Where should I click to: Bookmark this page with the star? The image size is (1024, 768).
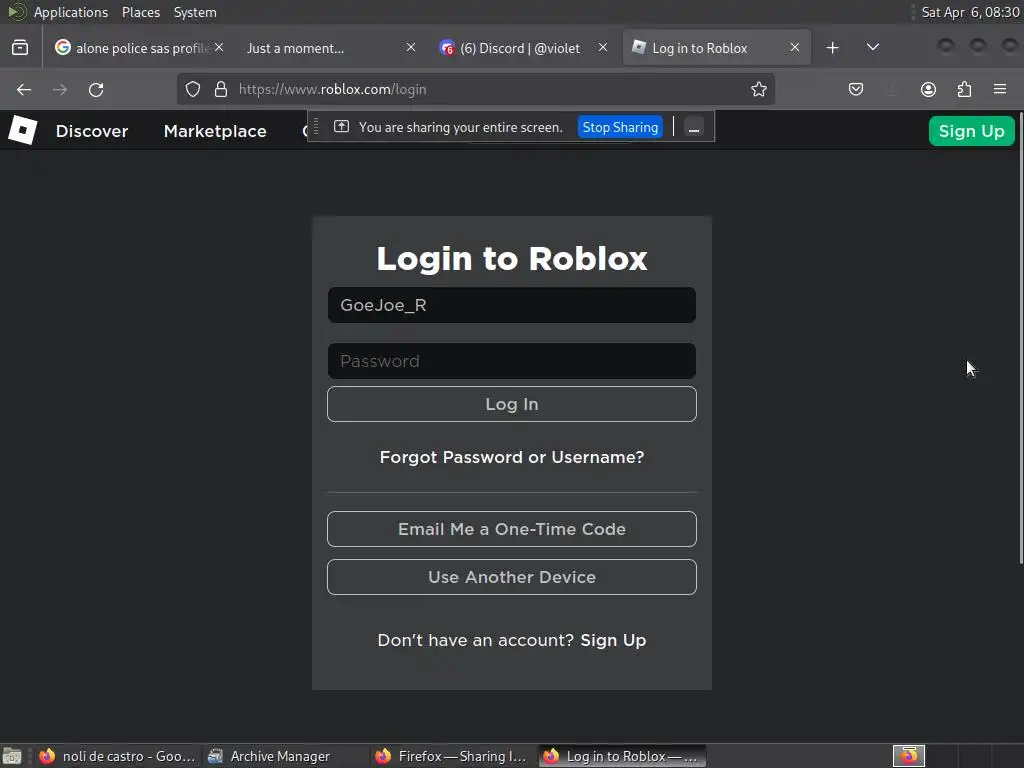[x=758, y=89]
